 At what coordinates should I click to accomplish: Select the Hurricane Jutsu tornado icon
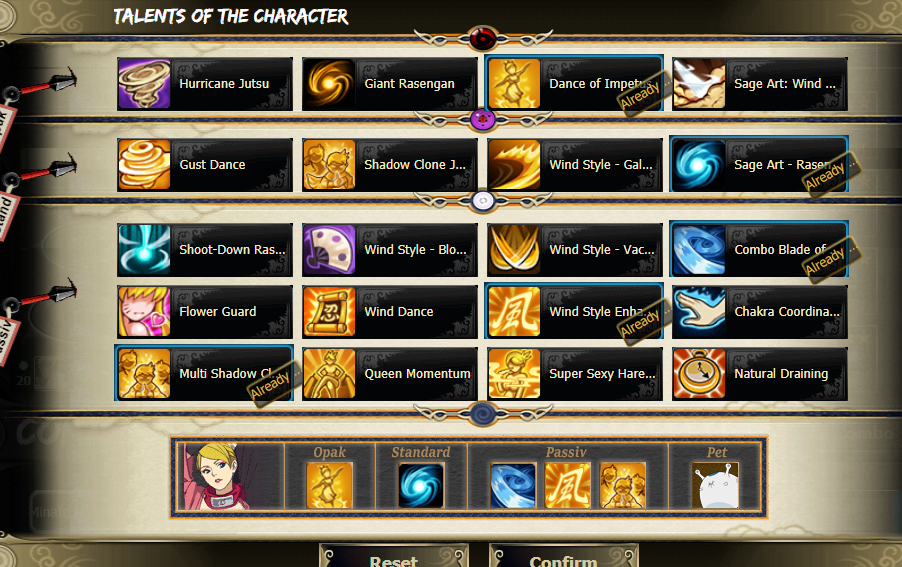pos(144,84)
